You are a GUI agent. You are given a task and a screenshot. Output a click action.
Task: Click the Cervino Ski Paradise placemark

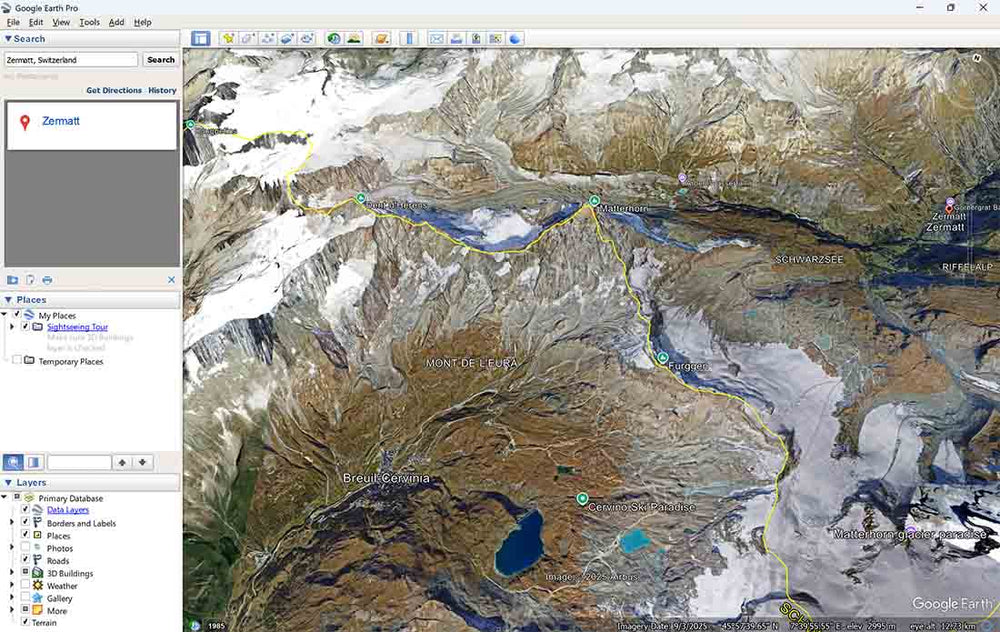582,498
